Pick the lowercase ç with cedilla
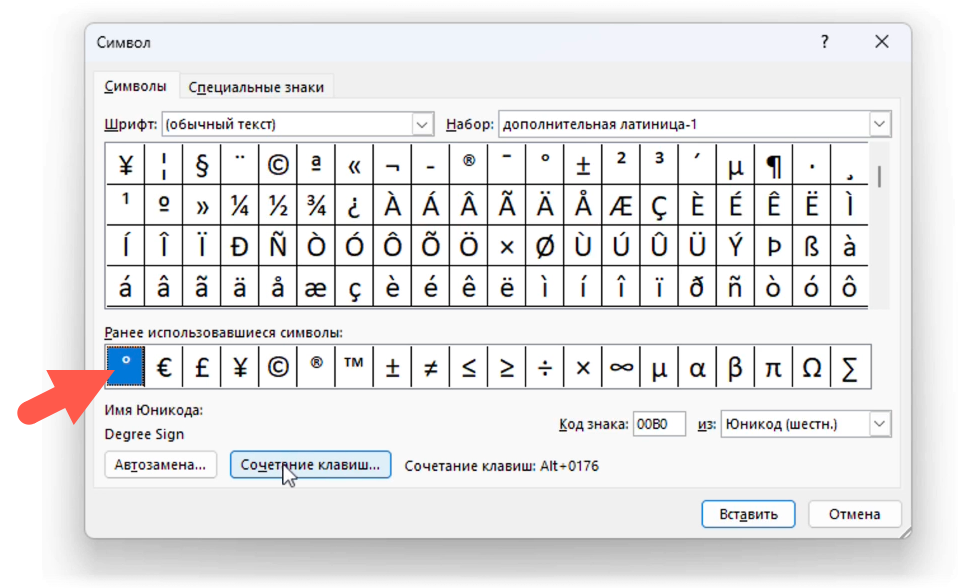 [x=354, y=287]
